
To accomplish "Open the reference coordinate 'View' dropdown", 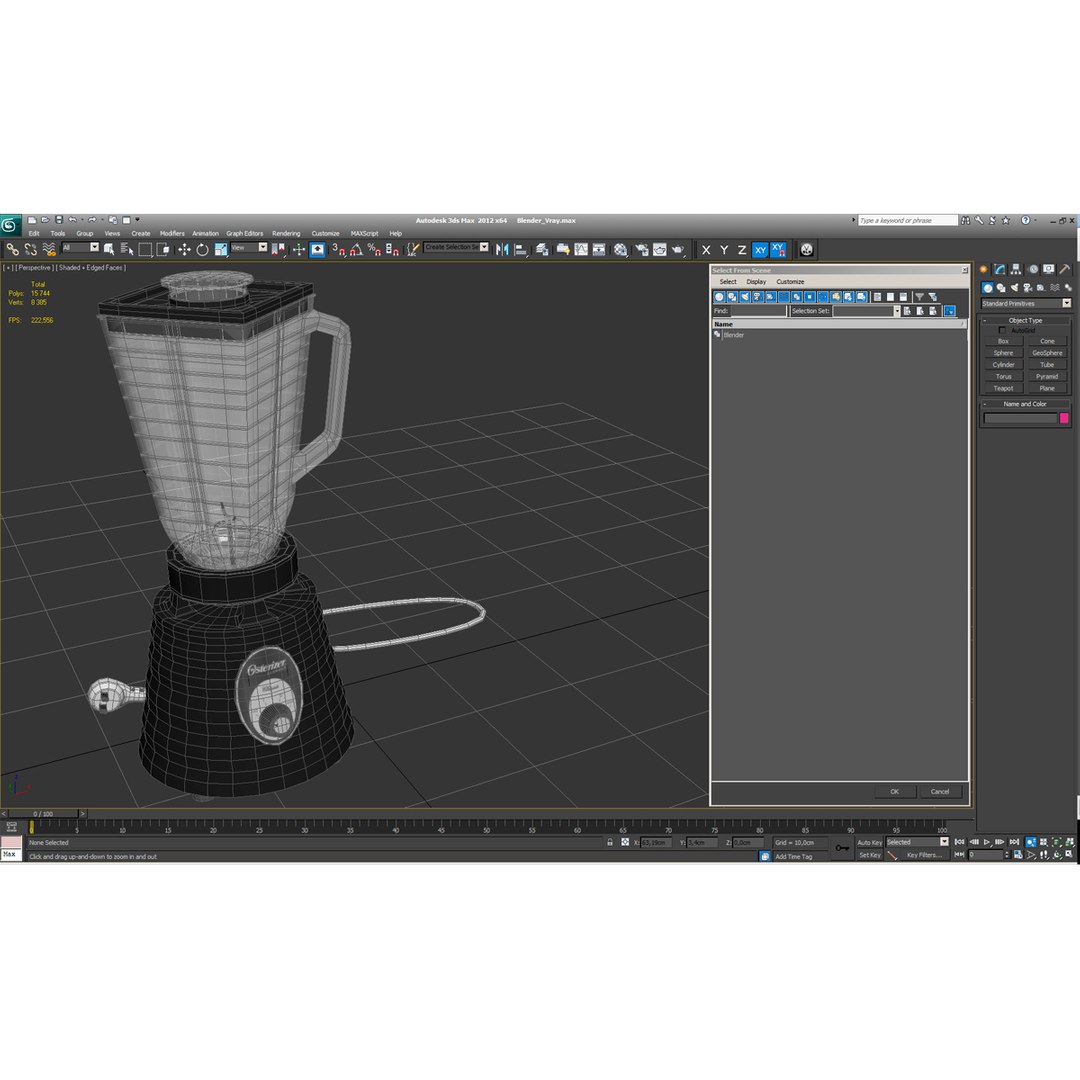I will pos(249,247).
